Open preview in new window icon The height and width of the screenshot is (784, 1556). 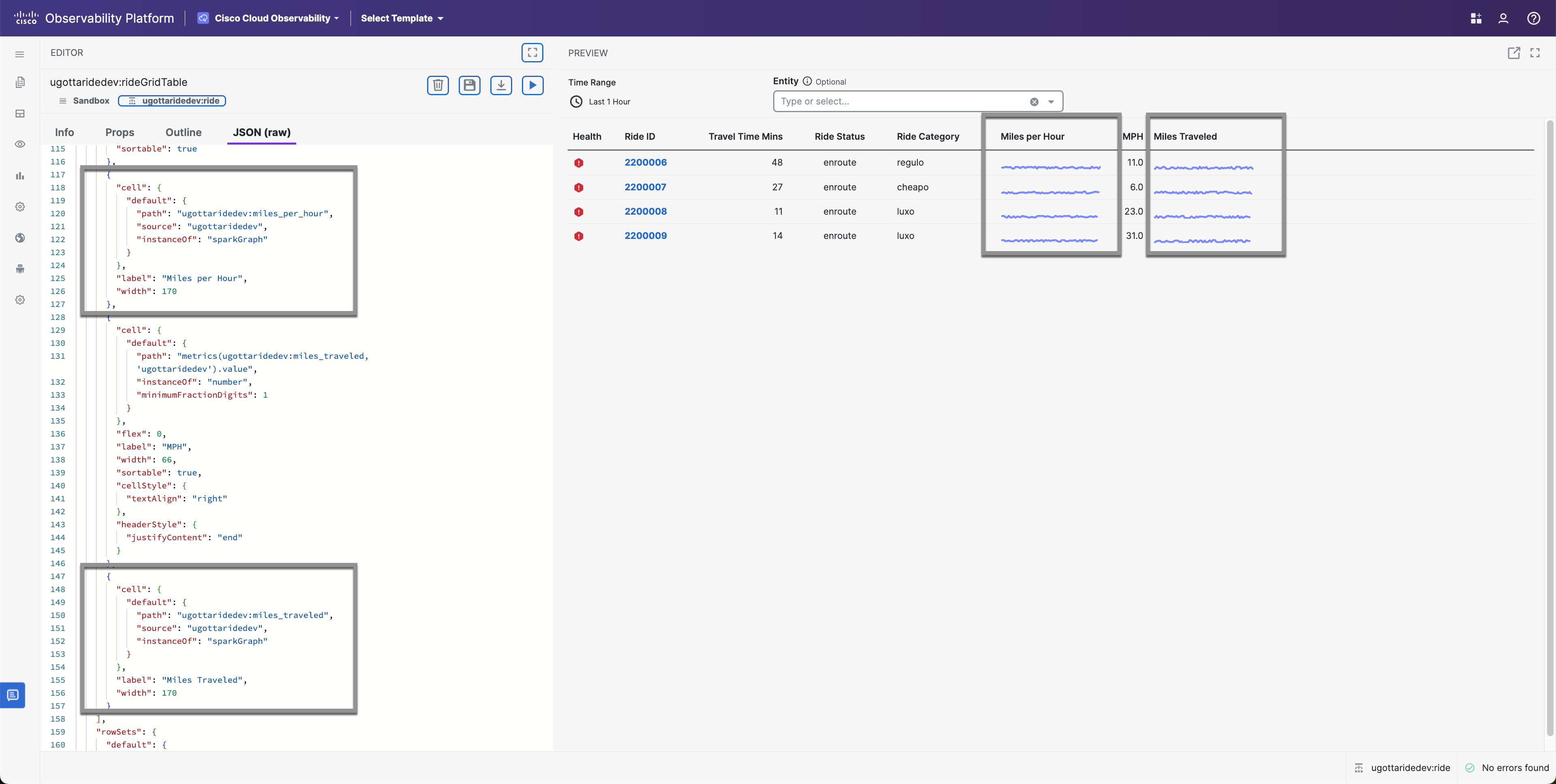tap(1513, 53)
